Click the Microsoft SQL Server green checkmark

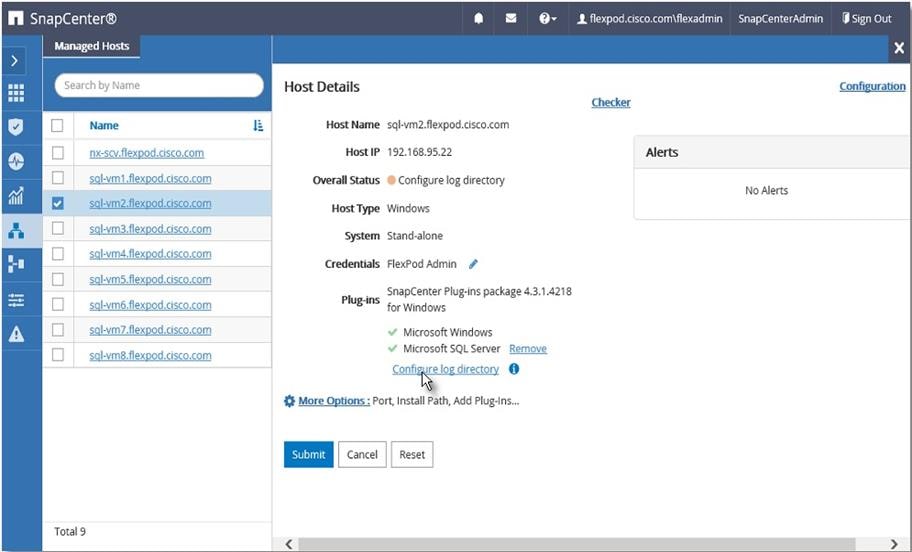click(x=393, y=348)
